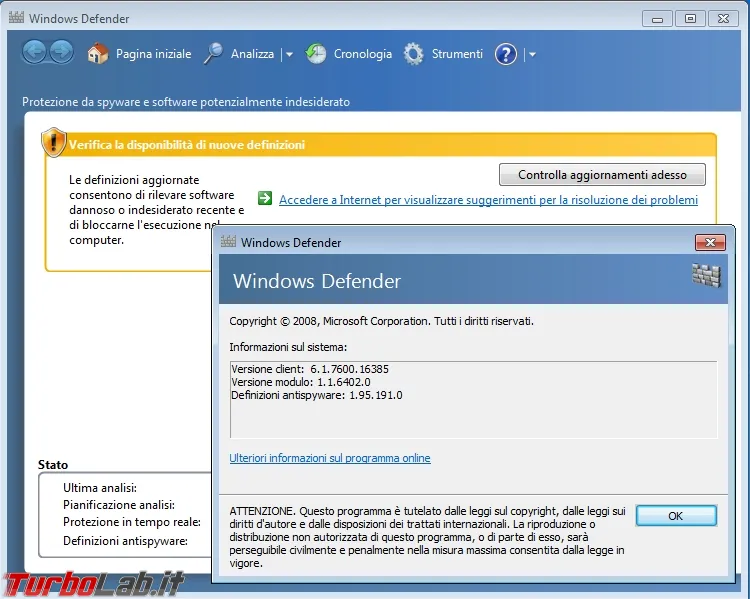Open Strumenti in the toolbar
The height and width of the screenshot is (599, 750).
(x=457, y=54)
